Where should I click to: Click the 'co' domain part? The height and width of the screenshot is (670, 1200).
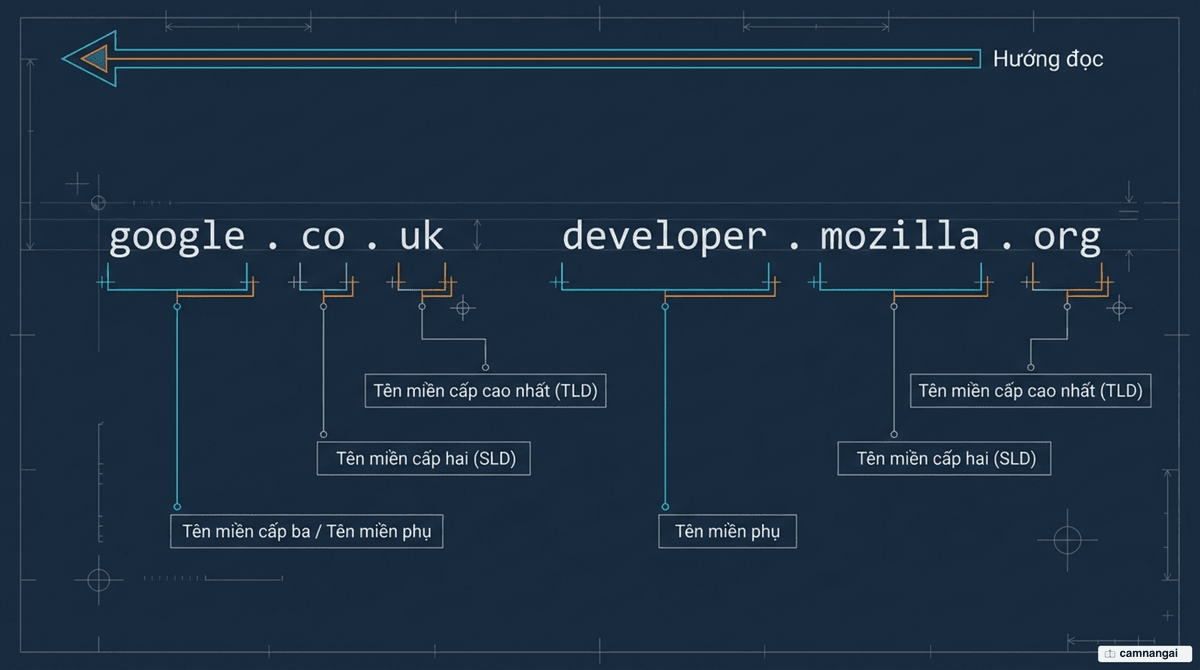tap(322, 237)
